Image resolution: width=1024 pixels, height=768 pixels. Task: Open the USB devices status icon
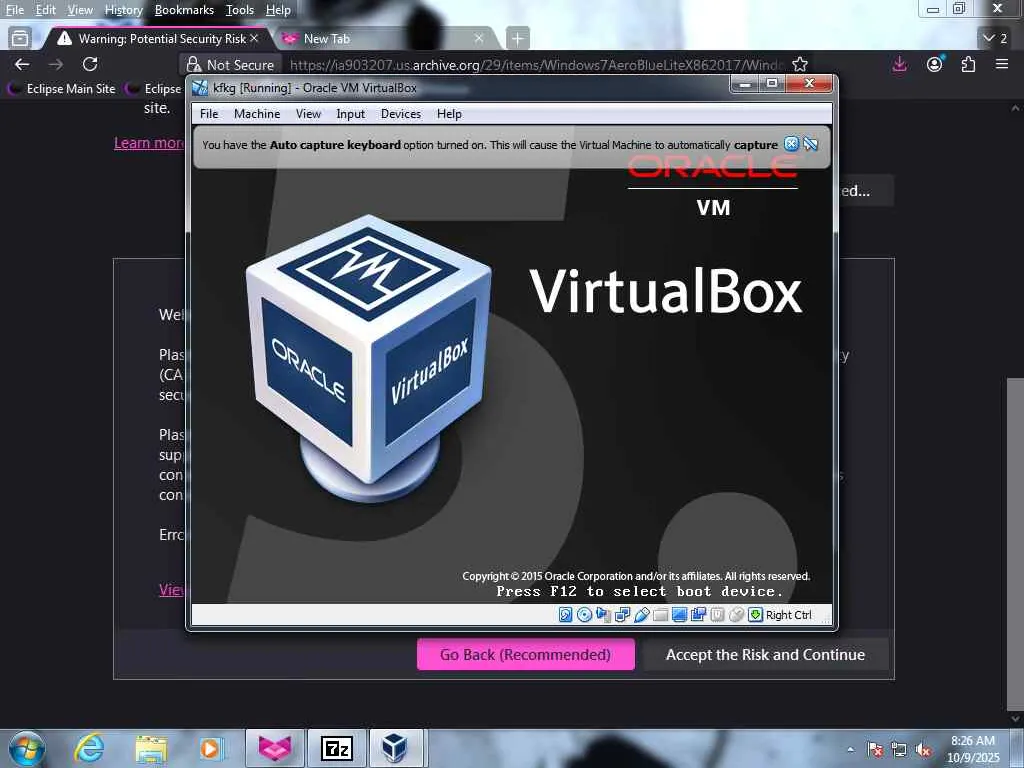pyautogui.click(x=641, y=615)
